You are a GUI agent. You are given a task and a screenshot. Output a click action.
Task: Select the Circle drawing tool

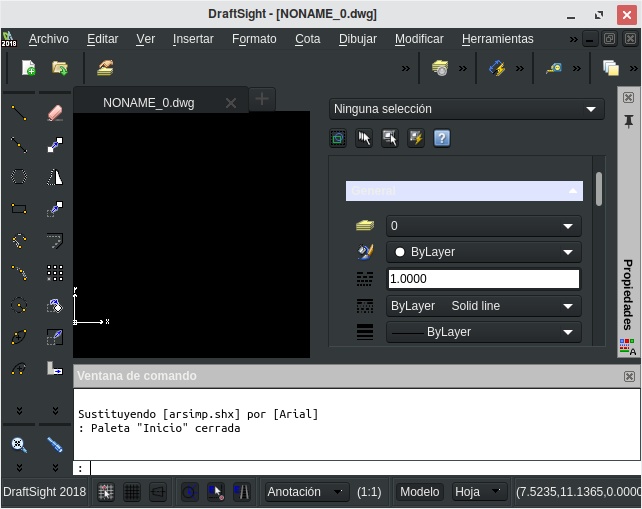tap(19, 305)
